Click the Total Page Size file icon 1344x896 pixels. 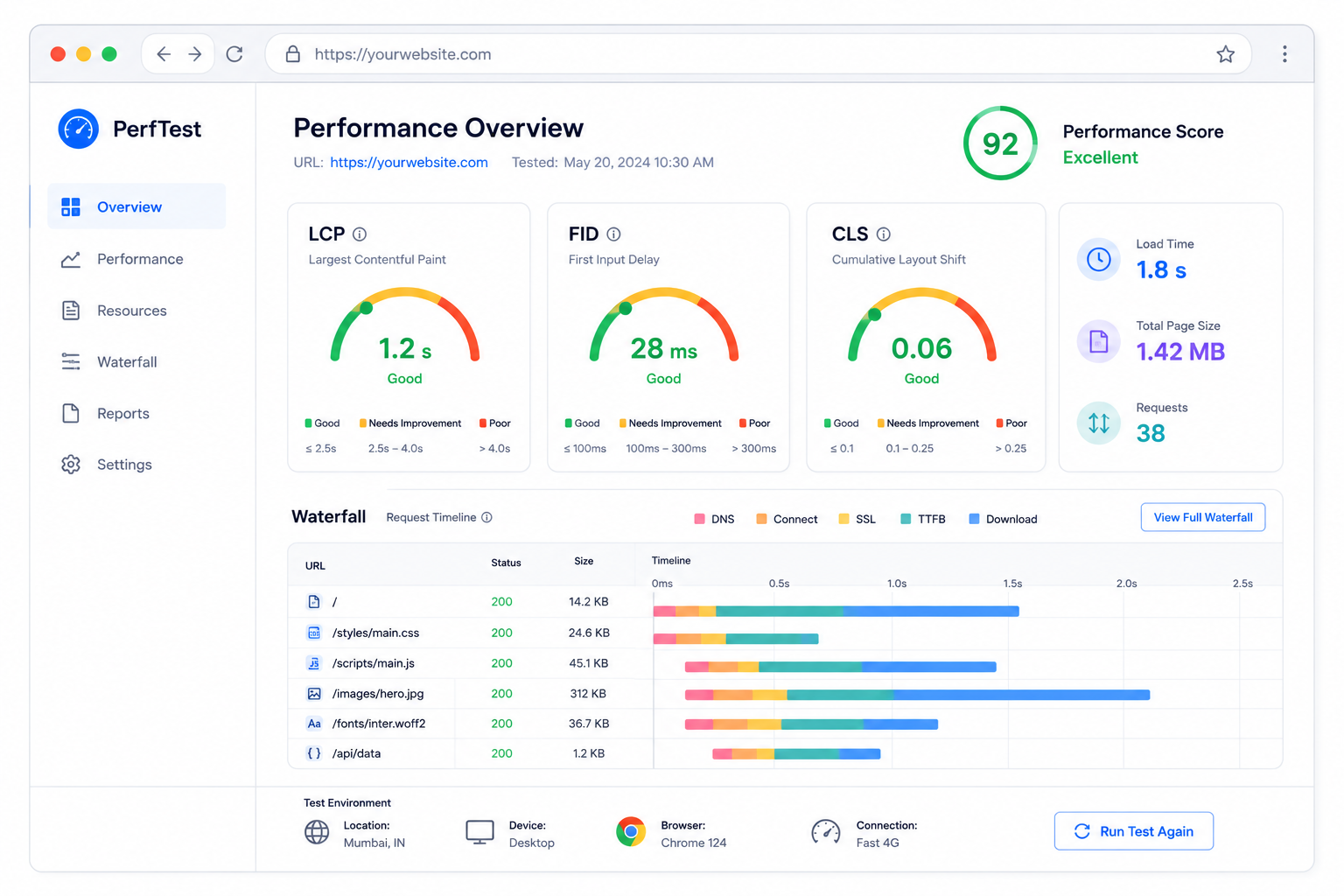1098,341
